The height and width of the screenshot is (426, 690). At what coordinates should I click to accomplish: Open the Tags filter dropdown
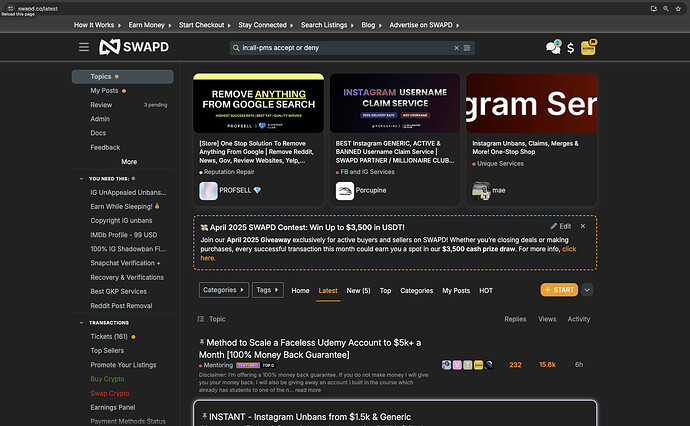coord(268,290)
